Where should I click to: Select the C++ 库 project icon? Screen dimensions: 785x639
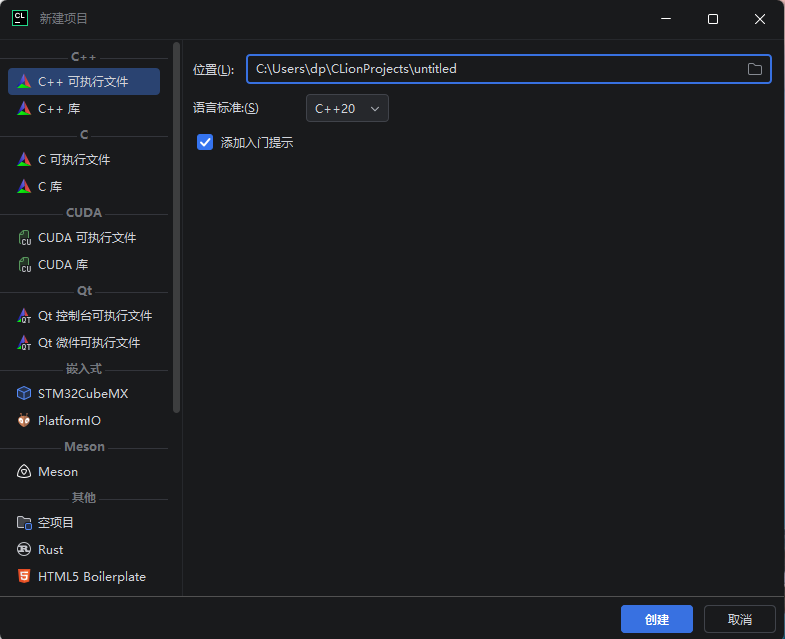(x=24, y=108)
